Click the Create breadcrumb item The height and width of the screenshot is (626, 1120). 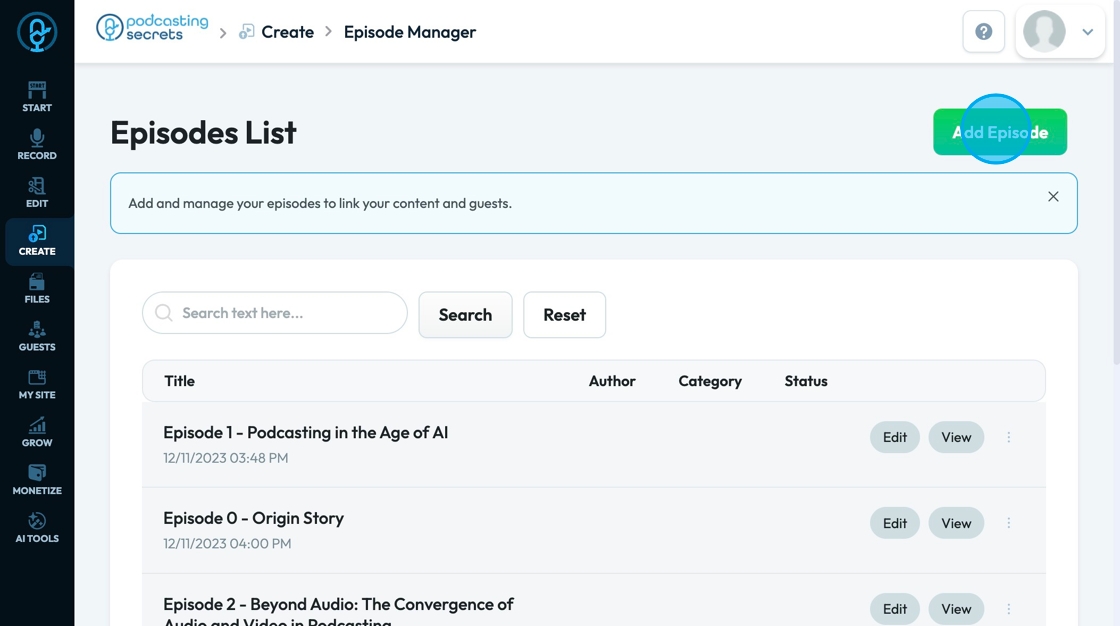click(x=287, y=32)
